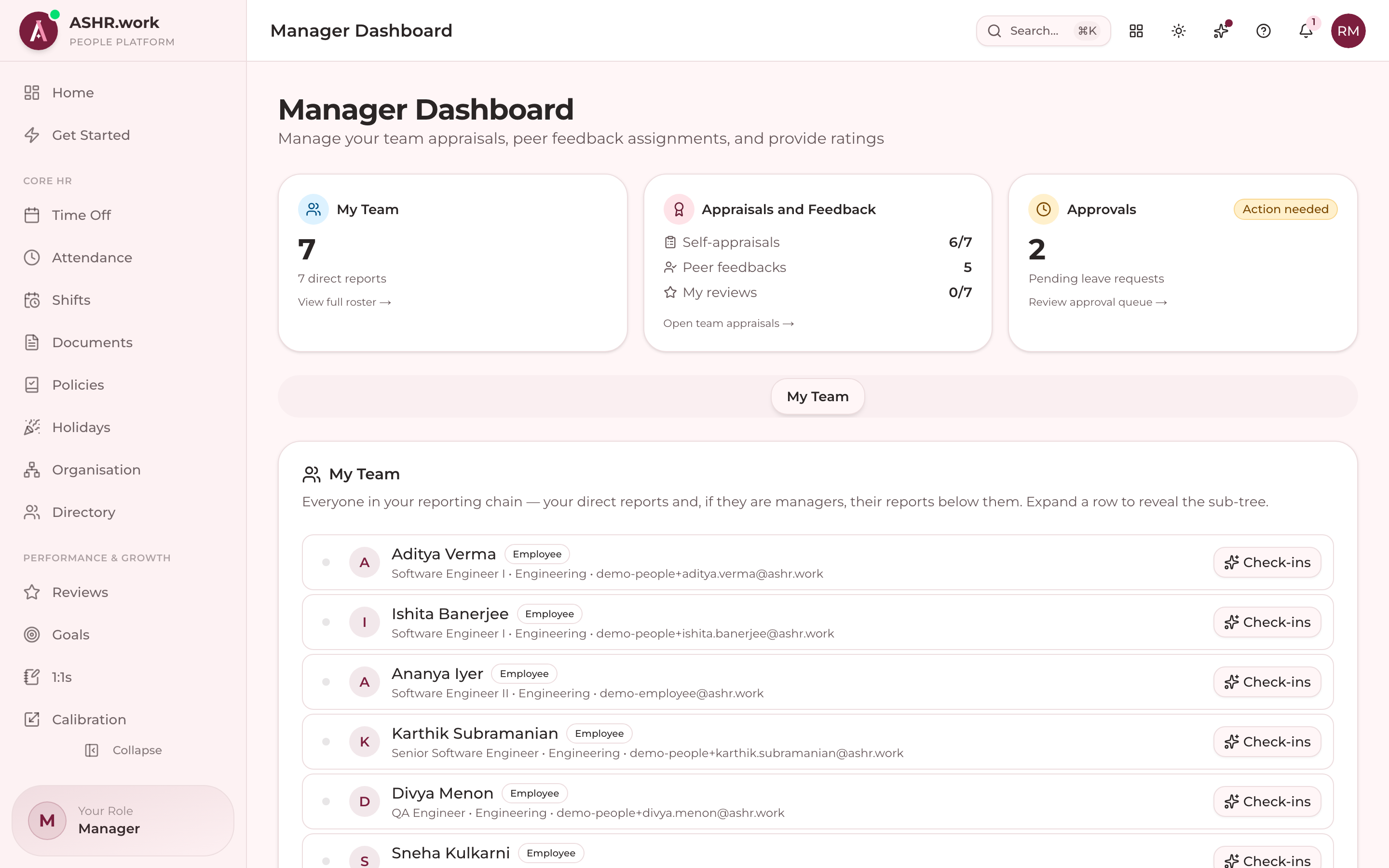The height and width of the screenshot is (868, 1389).
Task: Click Ananya Iyer's name
Action: point(437,673)
